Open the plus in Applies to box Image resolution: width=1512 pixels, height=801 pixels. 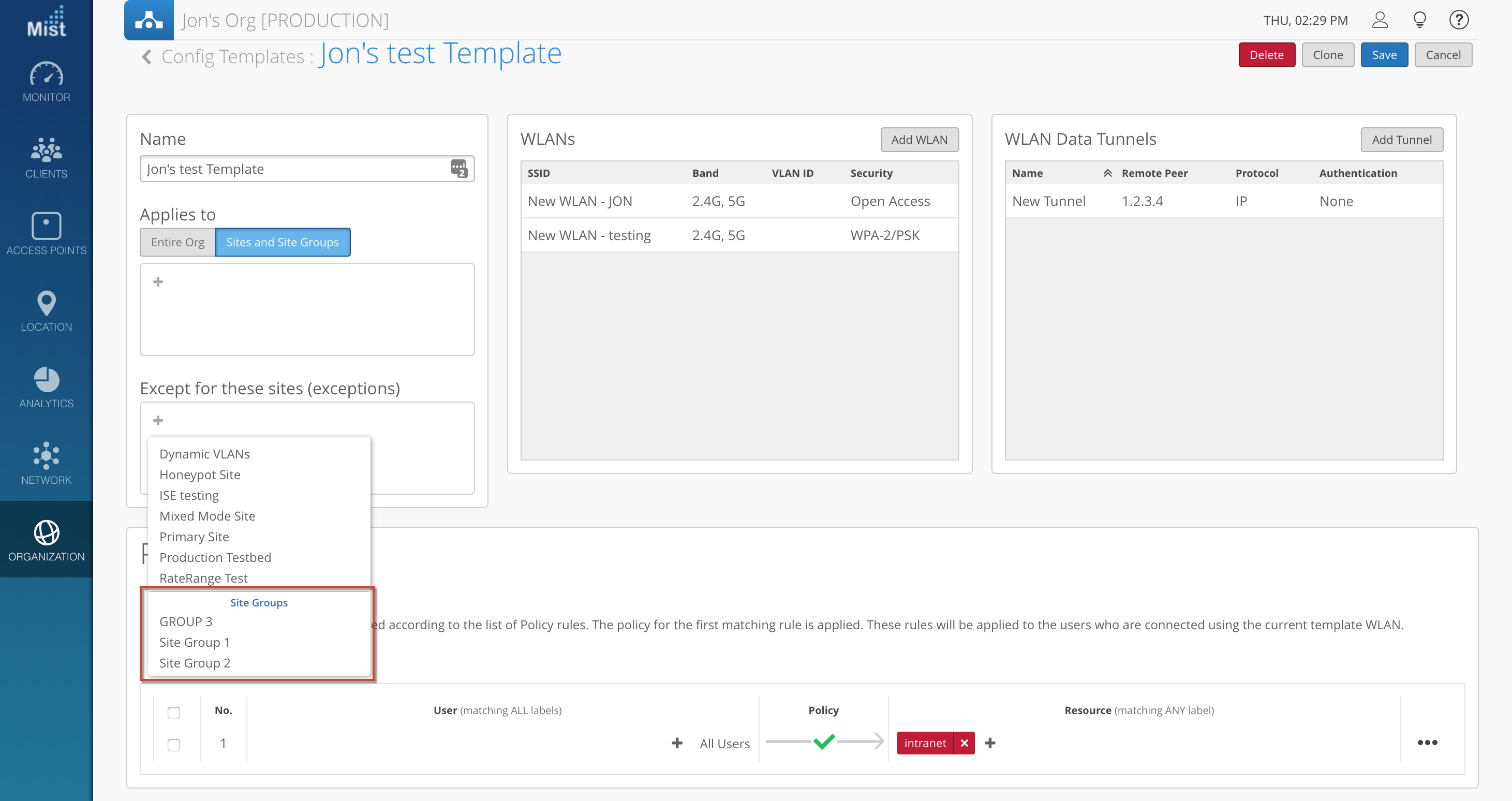coord(158,281)
